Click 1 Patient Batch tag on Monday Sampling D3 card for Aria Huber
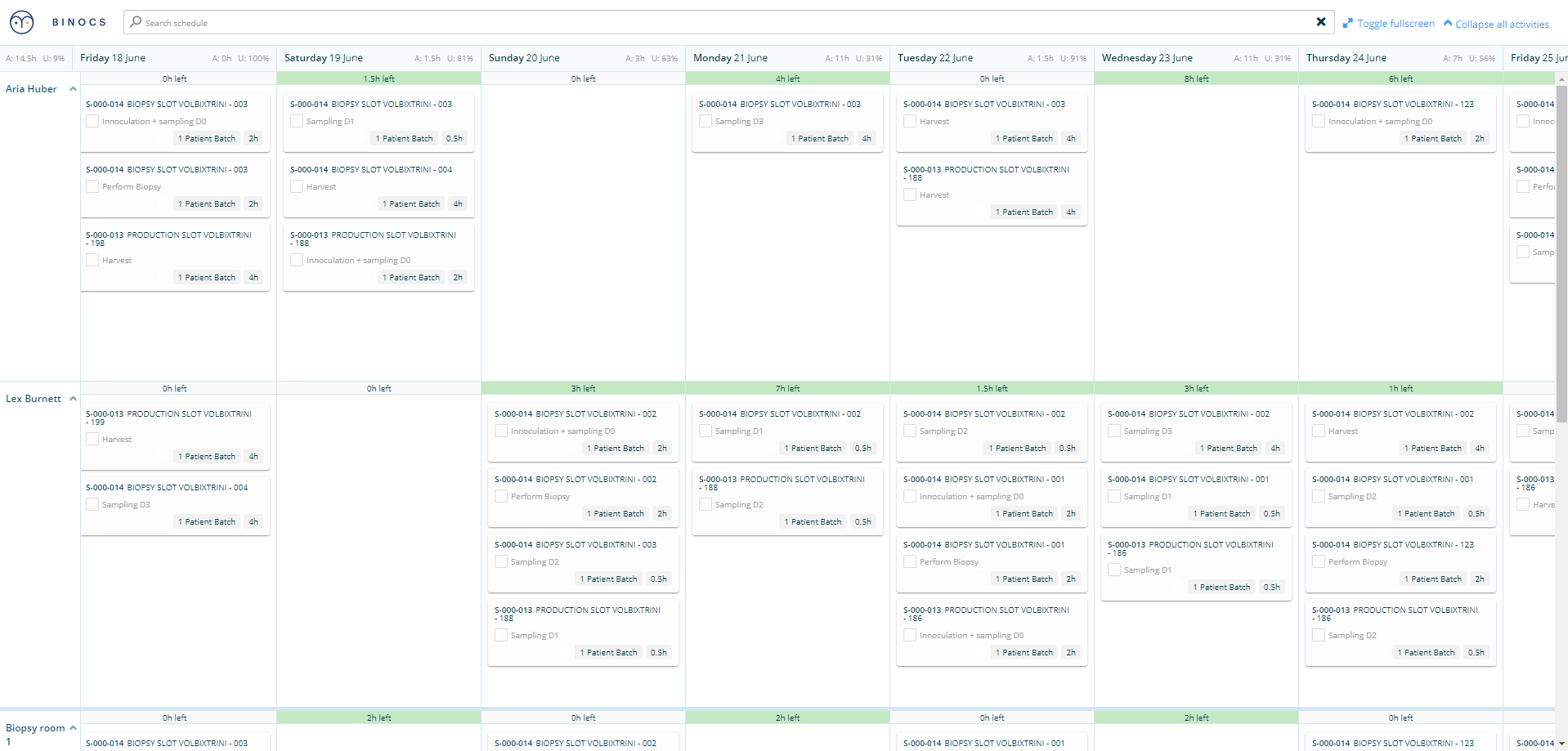1568x751 pixels. click(819, 139)
